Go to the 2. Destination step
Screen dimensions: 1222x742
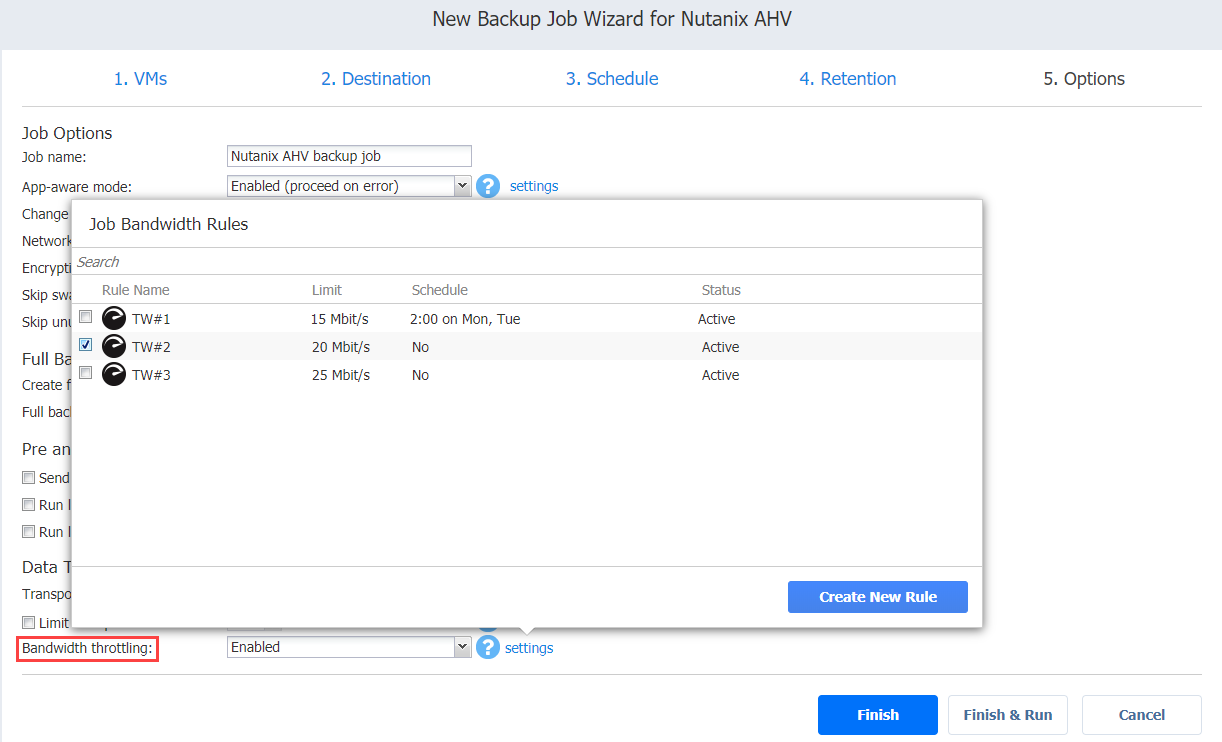376,79
